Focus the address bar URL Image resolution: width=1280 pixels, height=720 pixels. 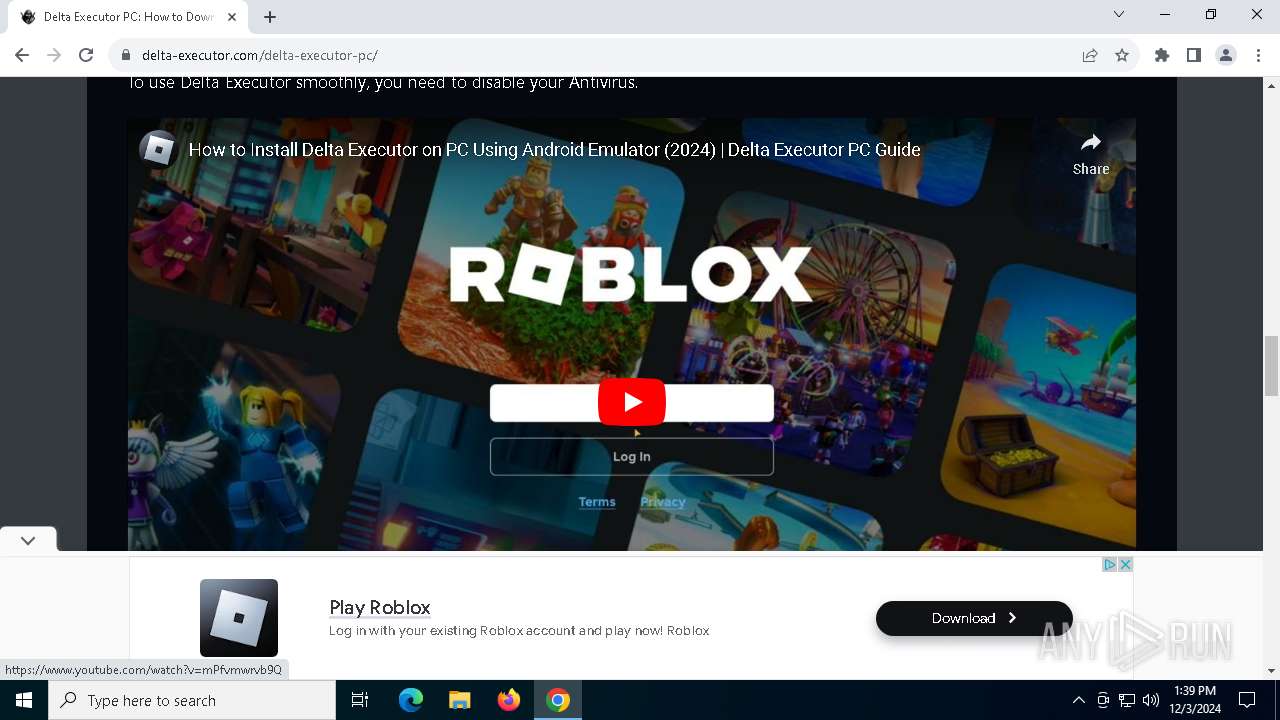pos(260,56)
